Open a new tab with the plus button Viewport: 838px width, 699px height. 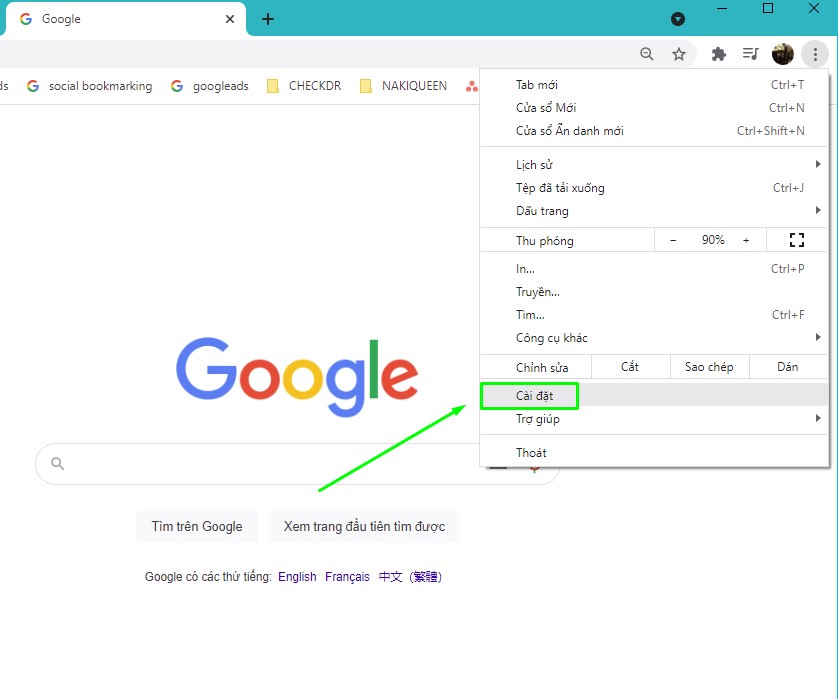(x=268, y=19)
